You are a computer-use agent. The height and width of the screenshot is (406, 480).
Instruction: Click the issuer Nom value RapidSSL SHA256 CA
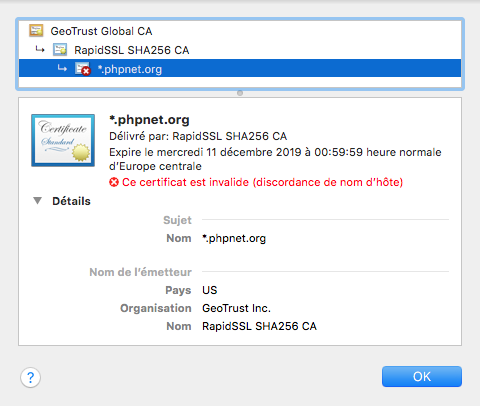[x=259, y=326]
